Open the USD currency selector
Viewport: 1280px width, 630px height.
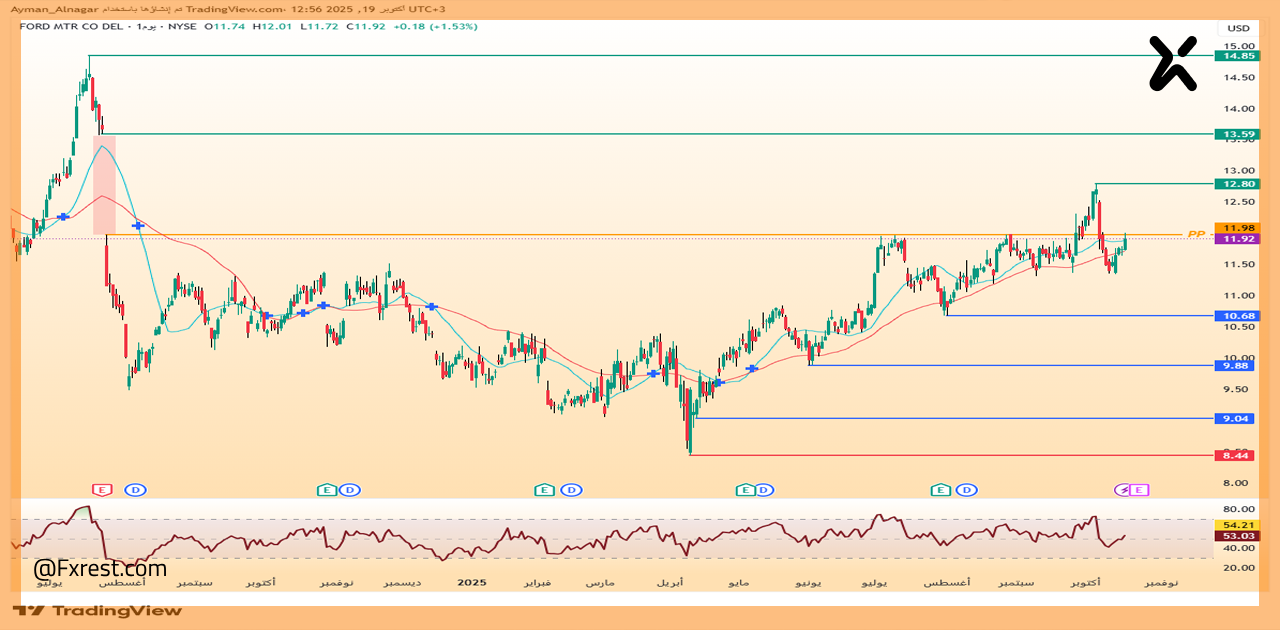[1238, 28]
